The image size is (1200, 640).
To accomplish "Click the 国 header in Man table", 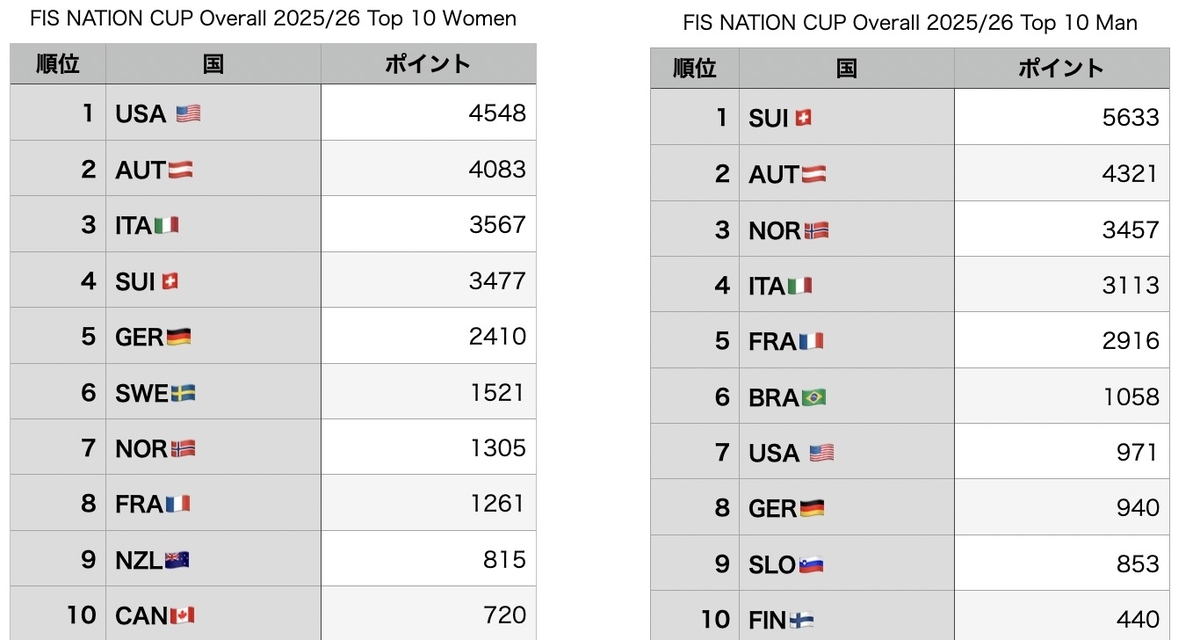I will coord(847,68).
